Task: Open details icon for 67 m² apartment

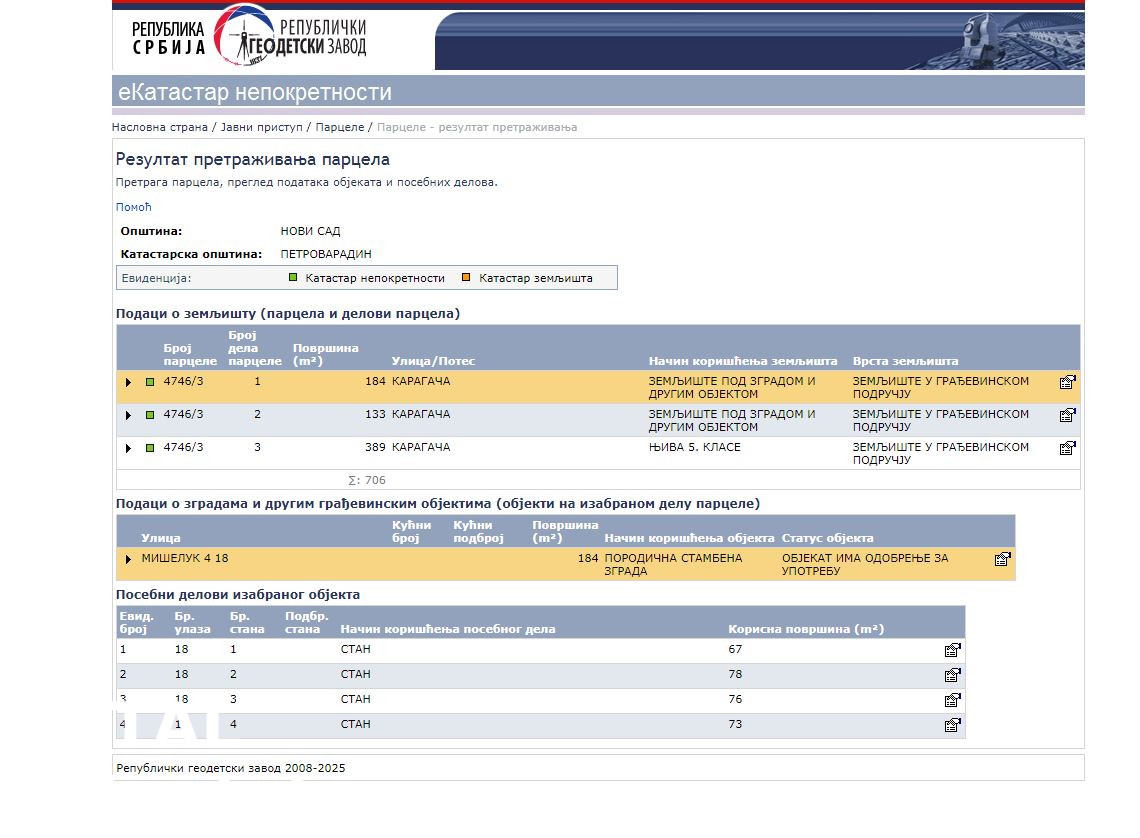Action: (952, 650)
